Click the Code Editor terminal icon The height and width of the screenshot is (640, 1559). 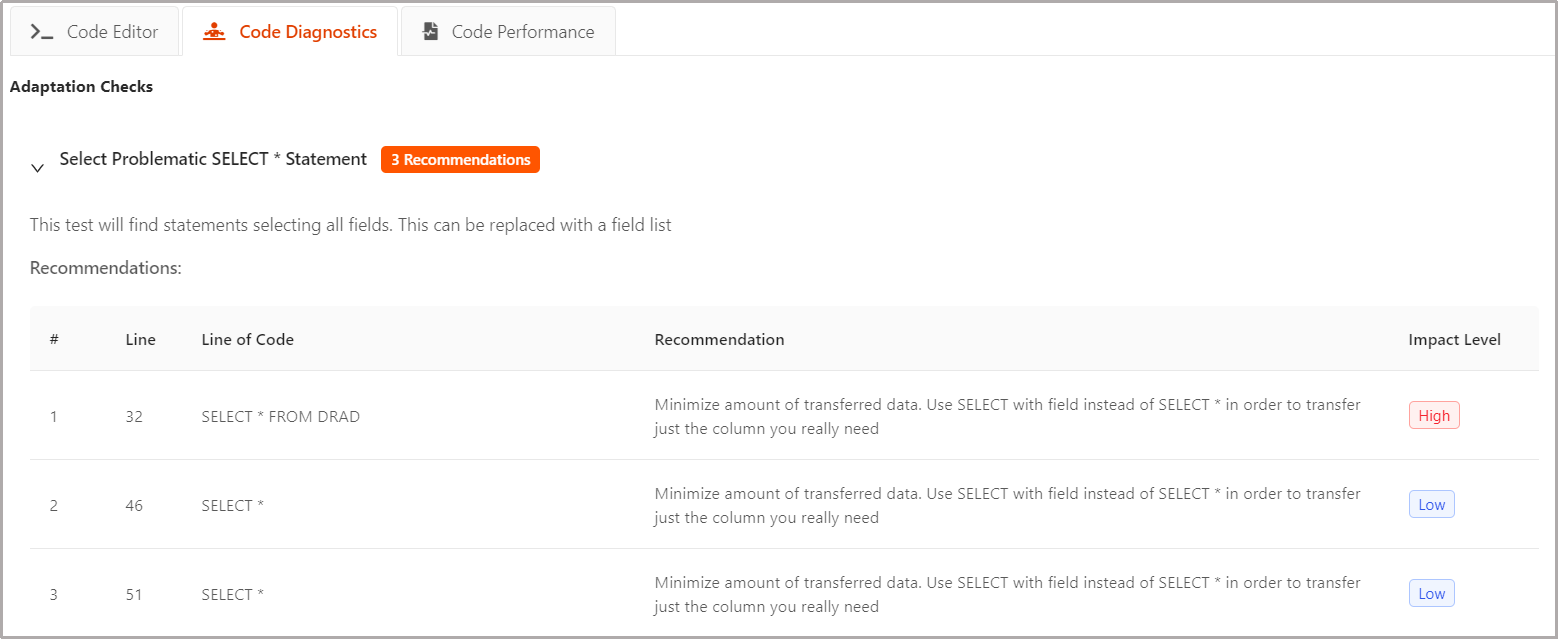[x=42, y=32]
